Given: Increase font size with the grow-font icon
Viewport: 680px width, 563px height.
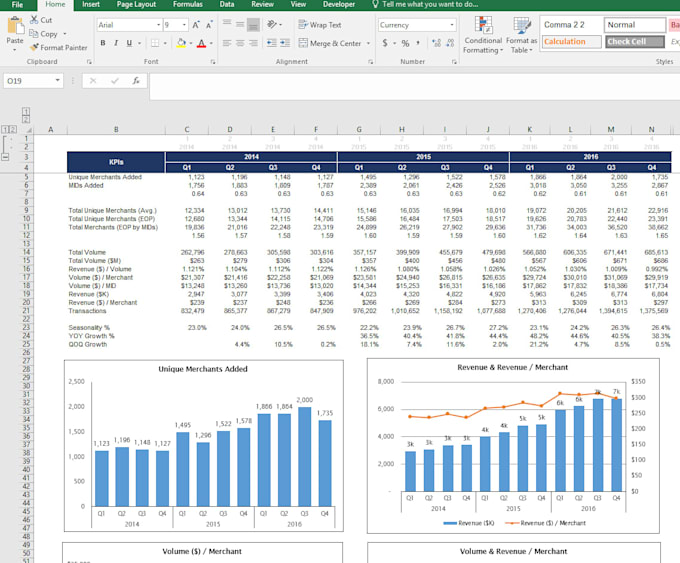Looking at the screenshot, I should (x=197, y=25).
